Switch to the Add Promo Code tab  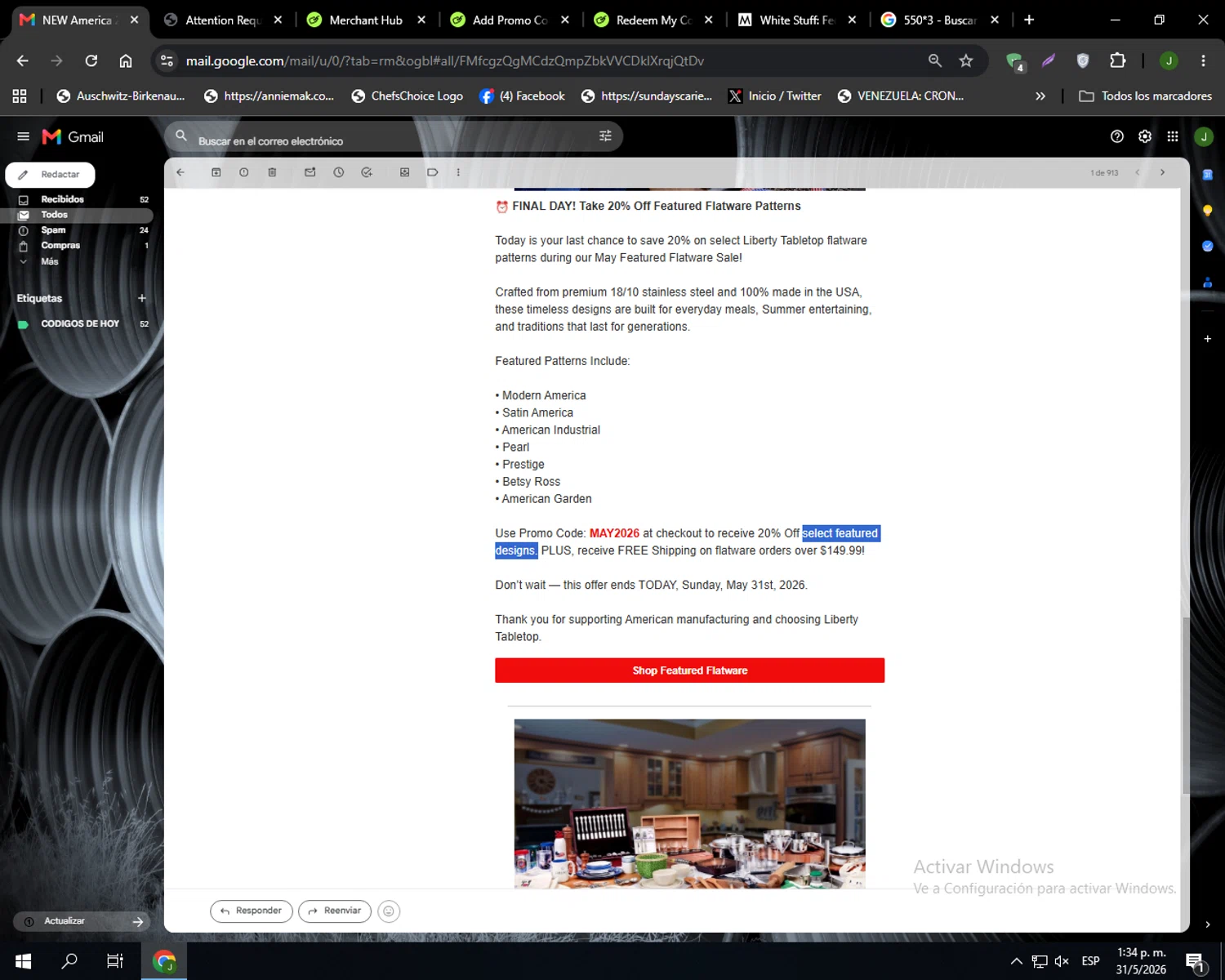(x=510, y=20)
